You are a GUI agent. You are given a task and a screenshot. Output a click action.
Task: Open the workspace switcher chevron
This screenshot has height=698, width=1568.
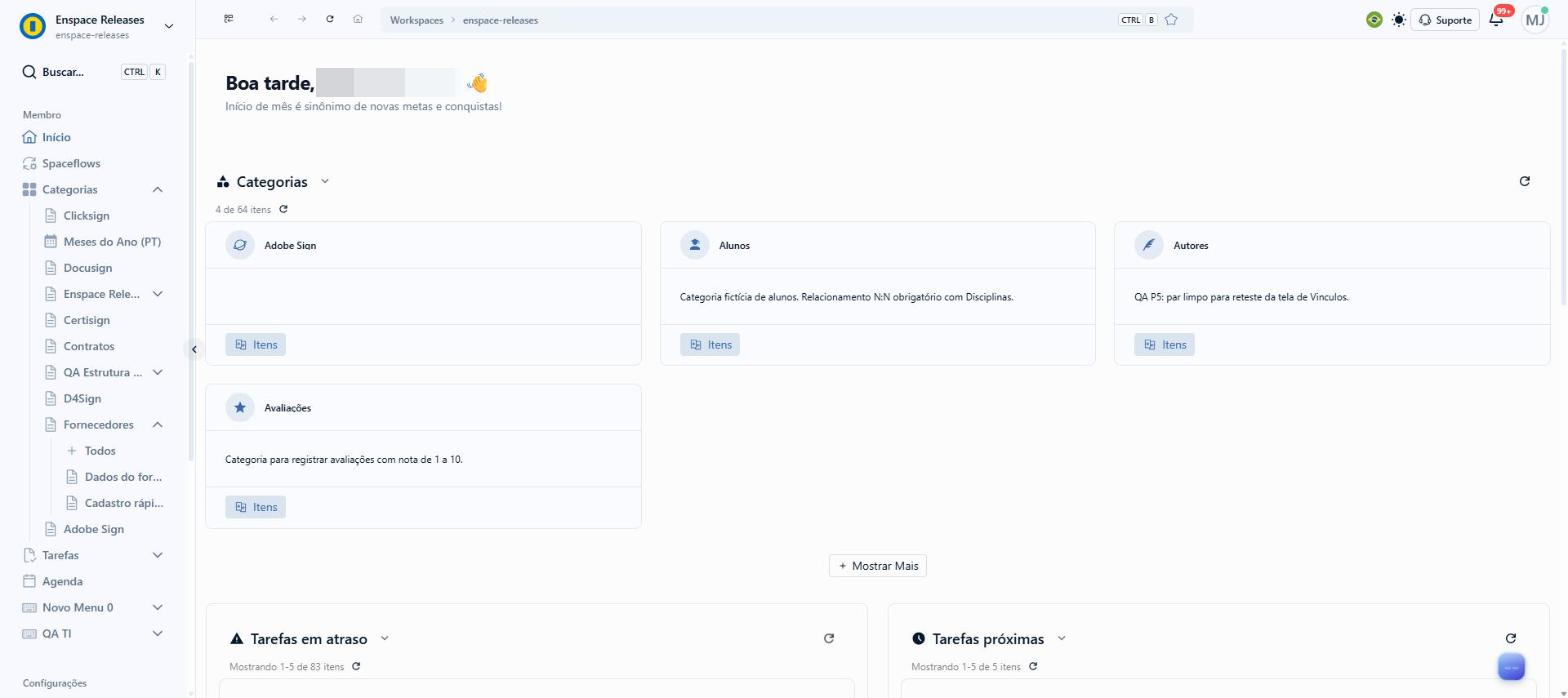(168, 27)
